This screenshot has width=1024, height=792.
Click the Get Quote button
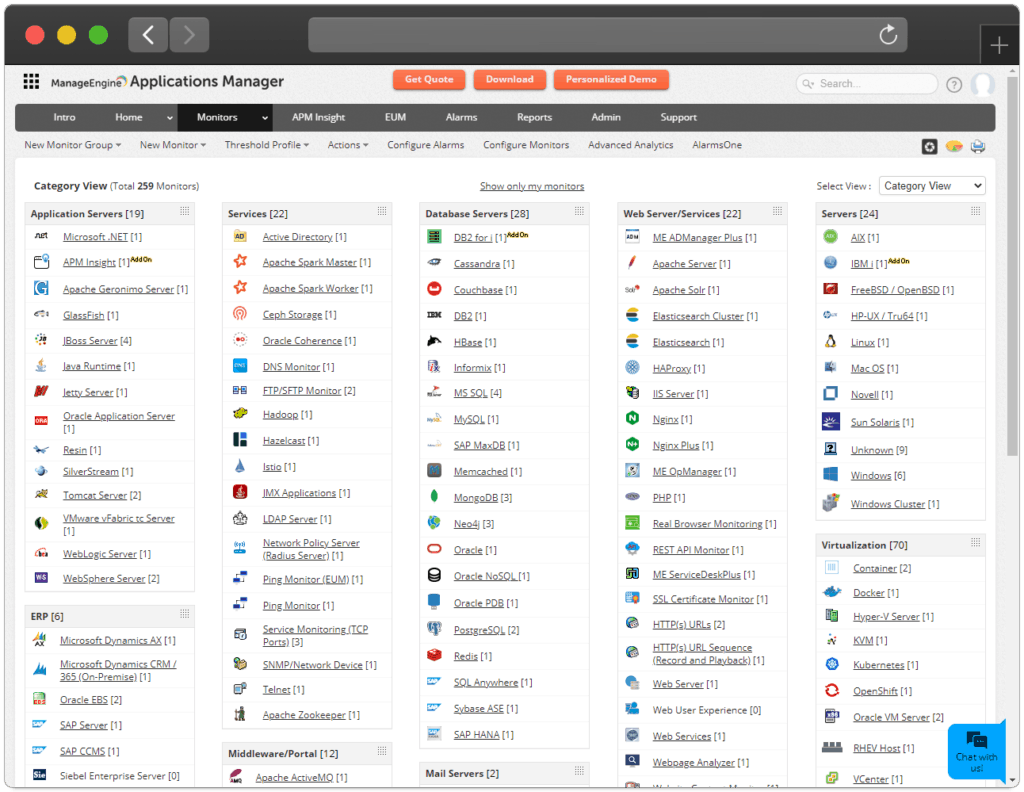click(429, 80)
